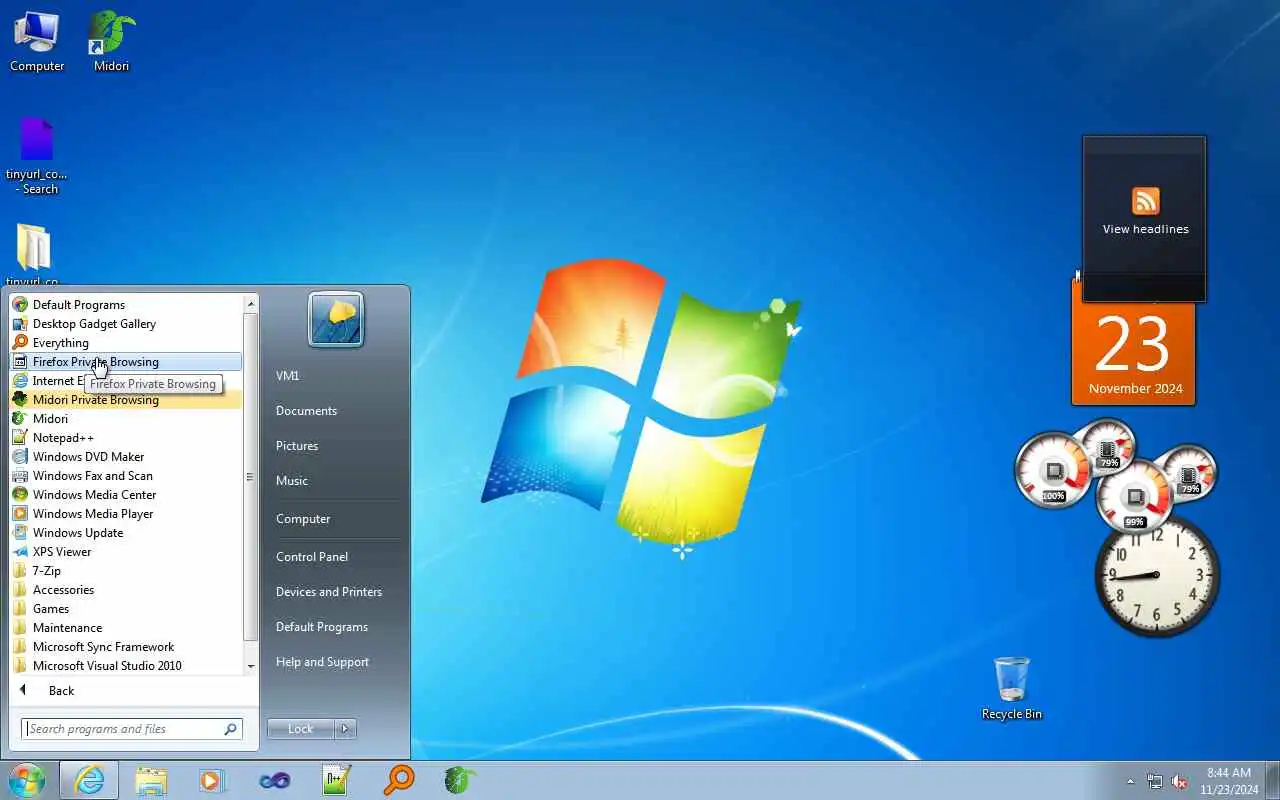Open Windows Explorer from the taskbar

(x=151, y=780)
